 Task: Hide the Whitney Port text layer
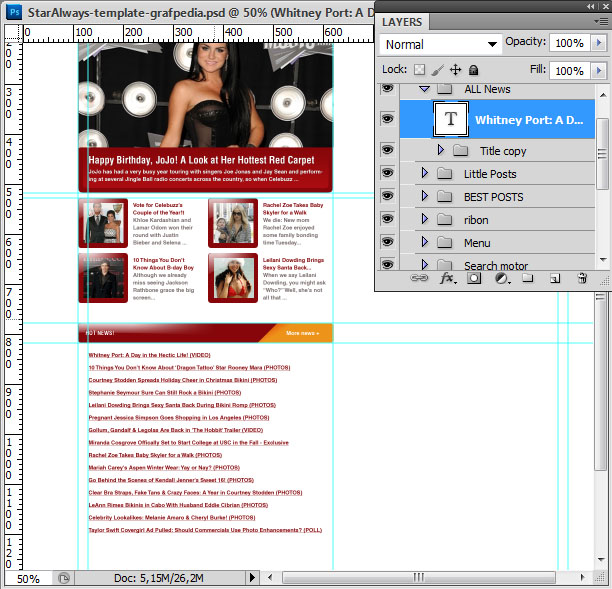tap(387, 118)
